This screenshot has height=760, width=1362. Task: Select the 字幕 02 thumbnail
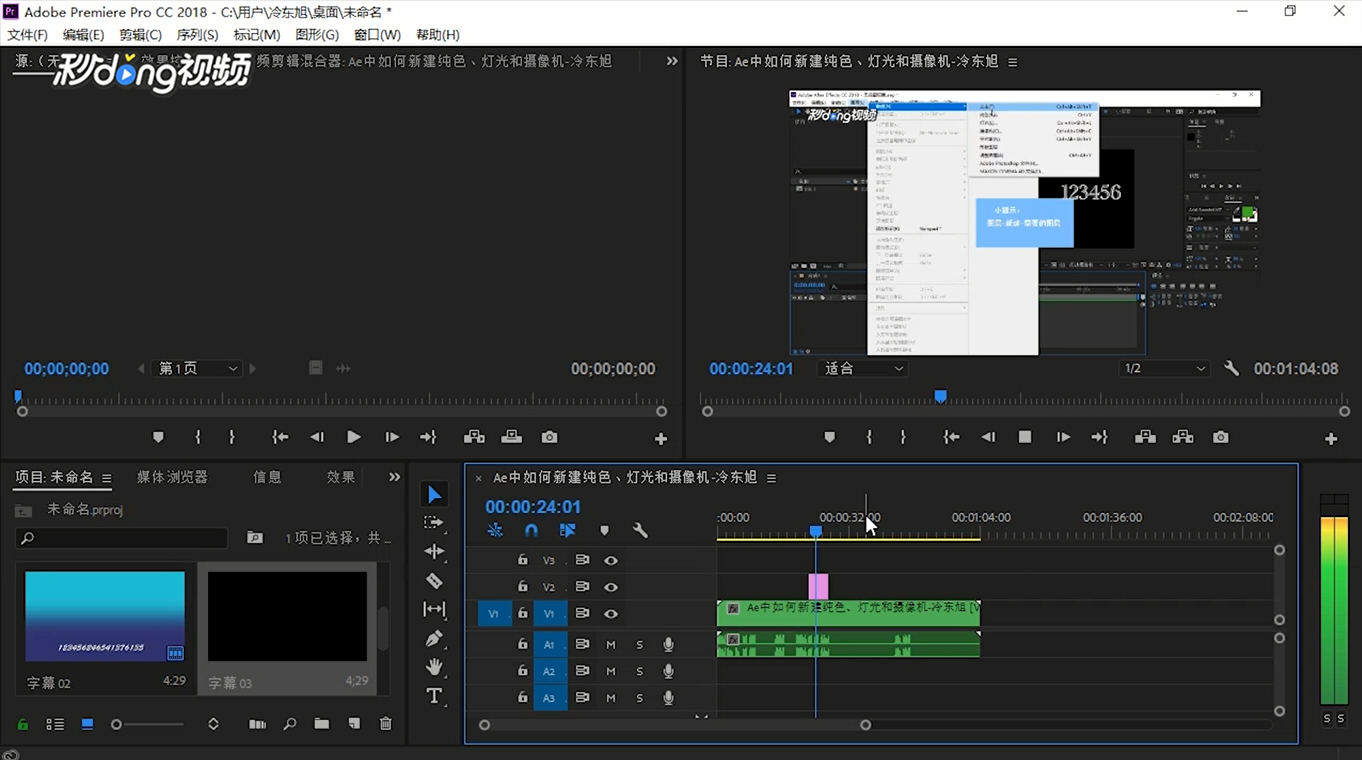pos(105,616)
